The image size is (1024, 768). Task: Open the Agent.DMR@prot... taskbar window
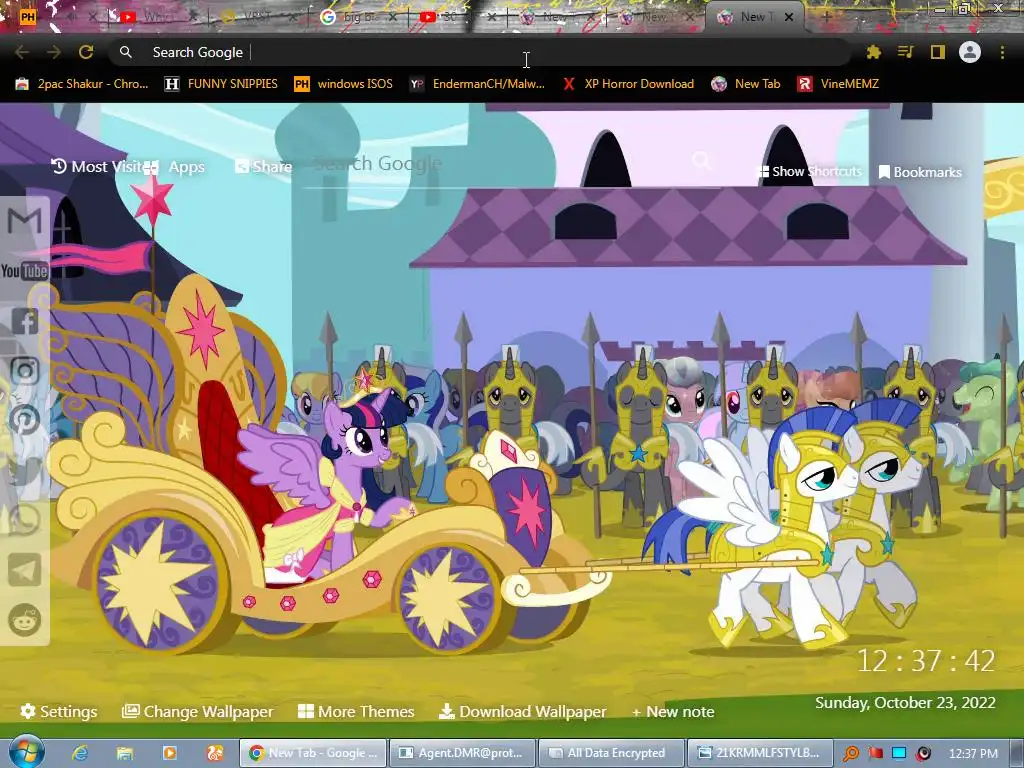(462, 753)
